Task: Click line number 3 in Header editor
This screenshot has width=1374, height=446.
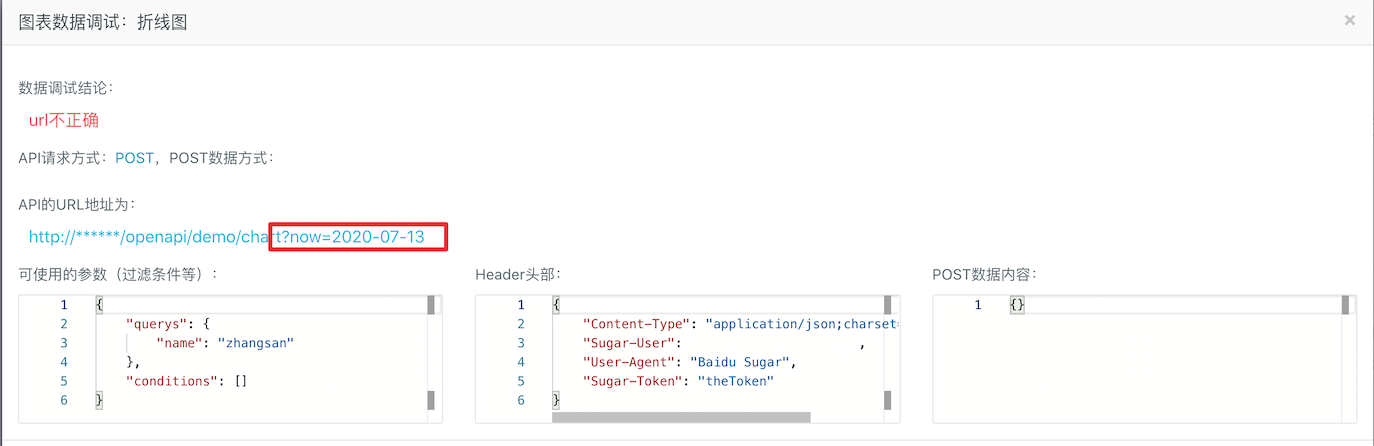Action: pyautogui.click(x=520, y=343)
